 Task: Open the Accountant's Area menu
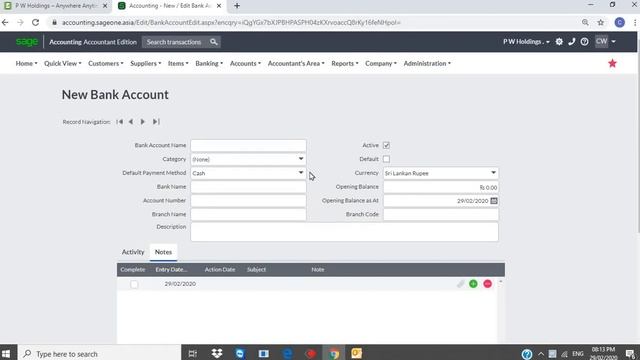click(296, 63)
